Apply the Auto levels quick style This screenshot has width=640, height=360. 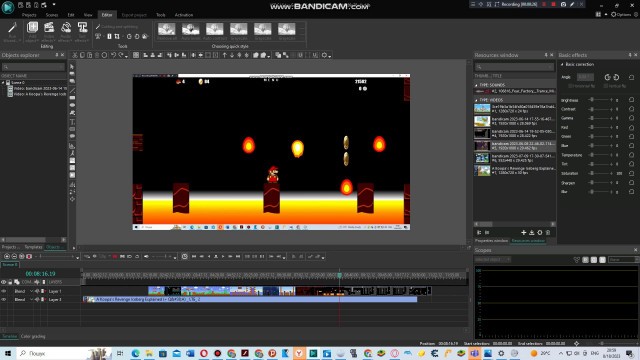pos(191,32)
